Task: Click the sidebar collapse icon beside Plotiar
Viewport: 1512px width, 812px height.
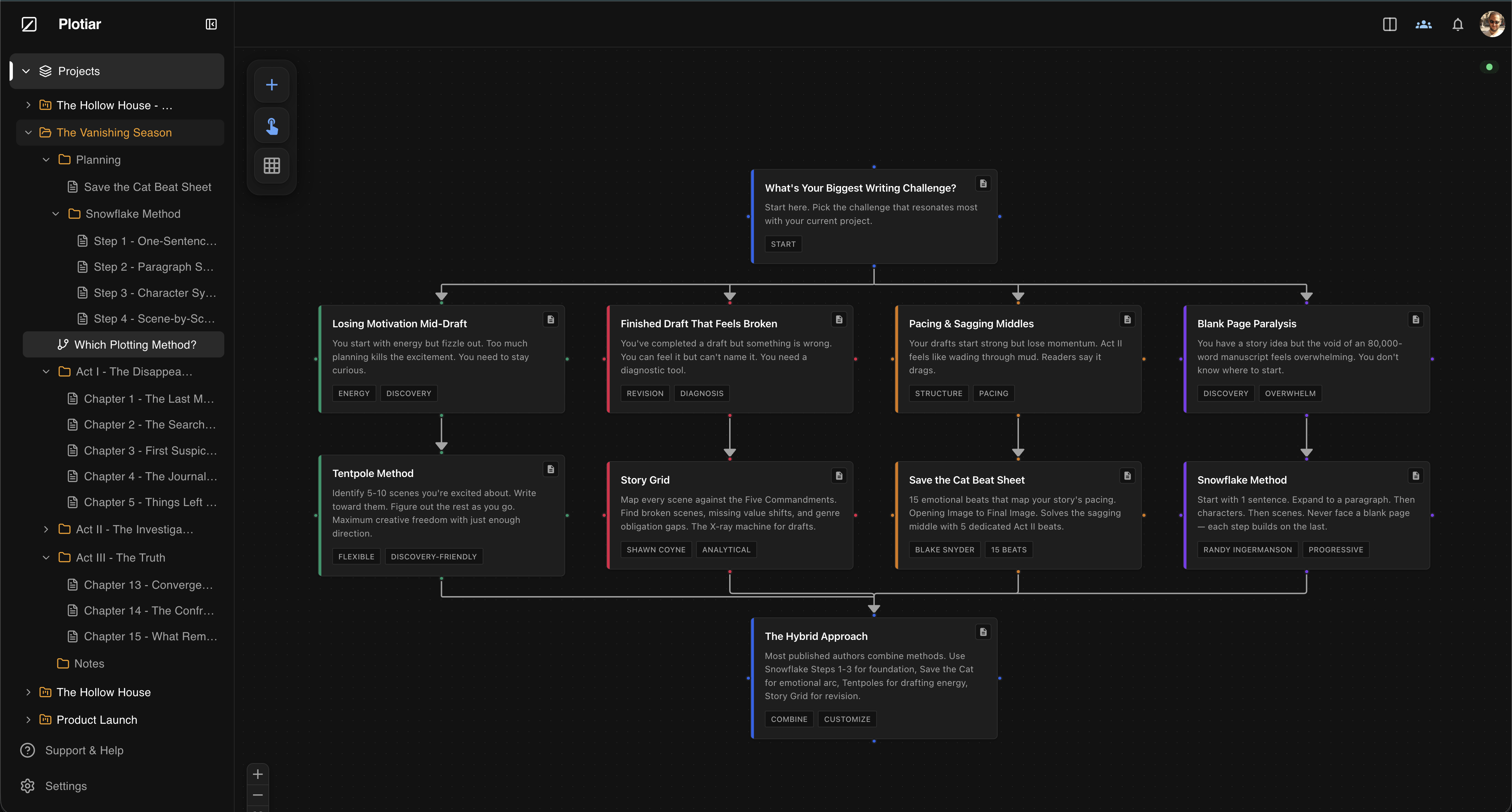Action: pyautogui.click(x=211, y=24)
